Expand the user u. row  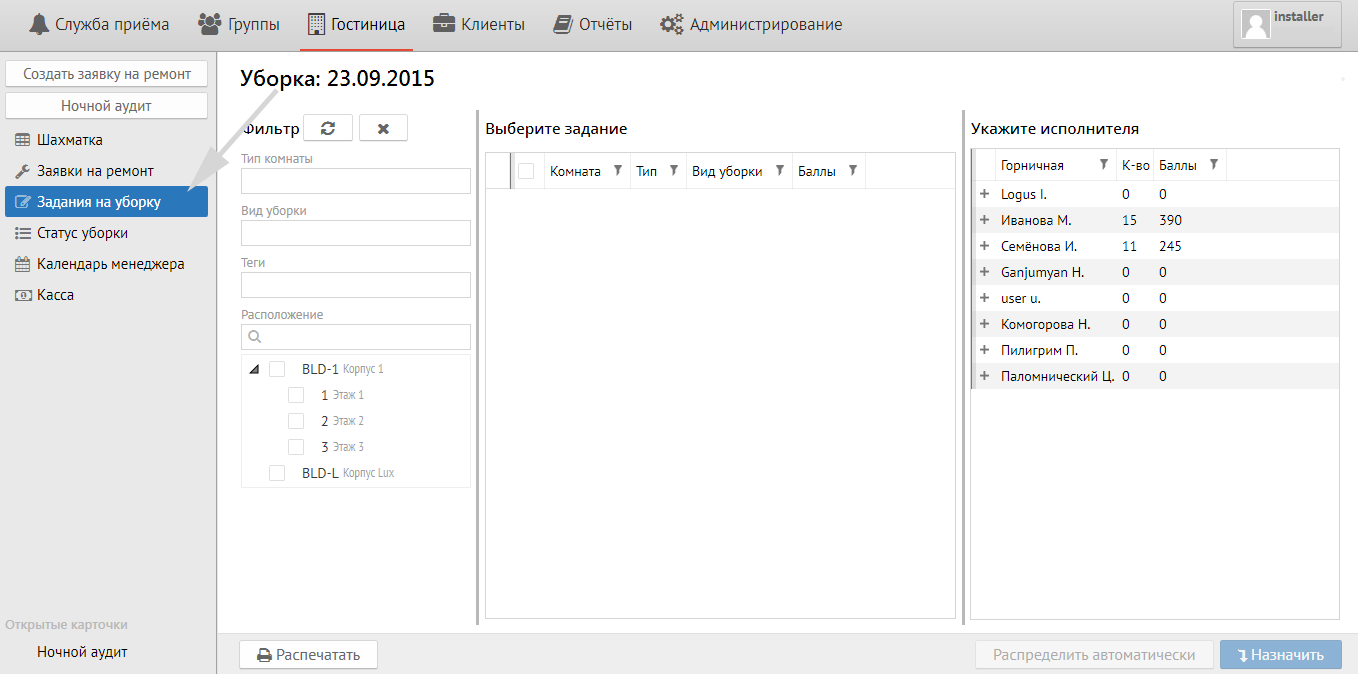point(984,298)
